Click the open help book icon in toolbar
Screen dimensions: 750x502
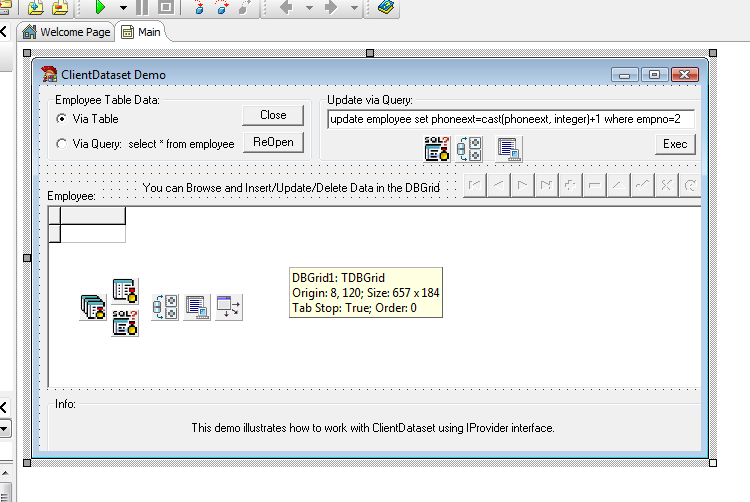click(386, 7)
